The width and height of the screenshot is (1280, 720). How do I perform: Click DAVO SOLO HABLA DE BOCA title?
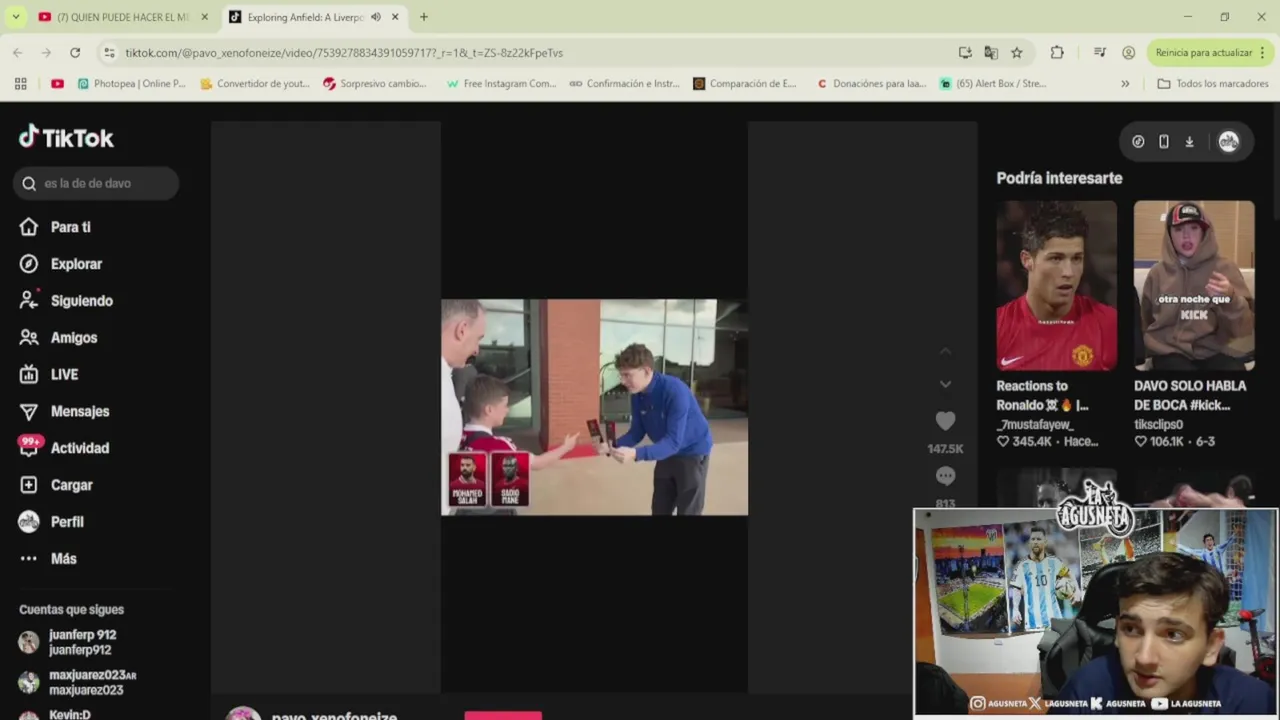coord(1190,395)
